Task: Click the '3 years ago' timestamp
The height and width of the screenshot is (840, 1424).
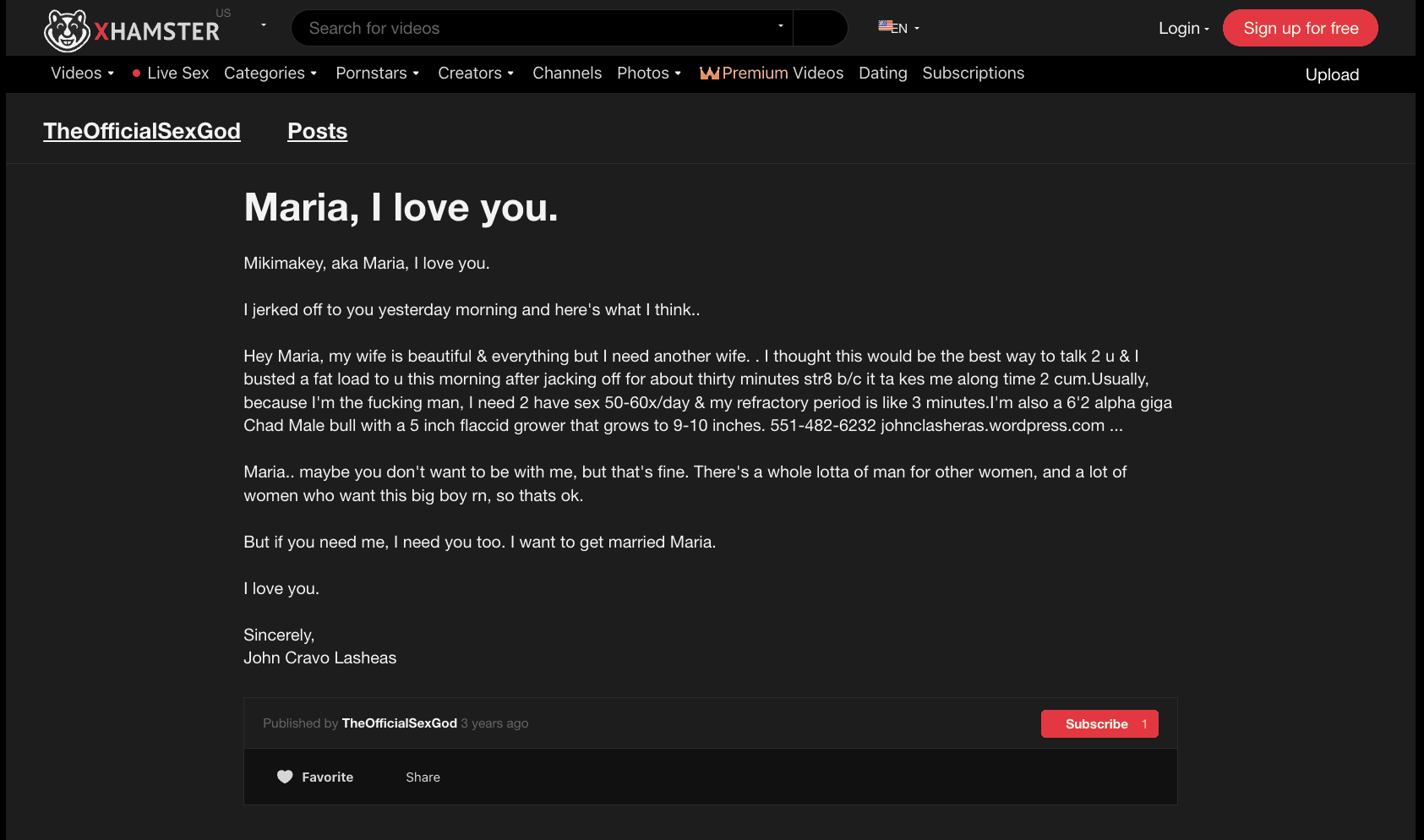Action: [x=494, y=723]
